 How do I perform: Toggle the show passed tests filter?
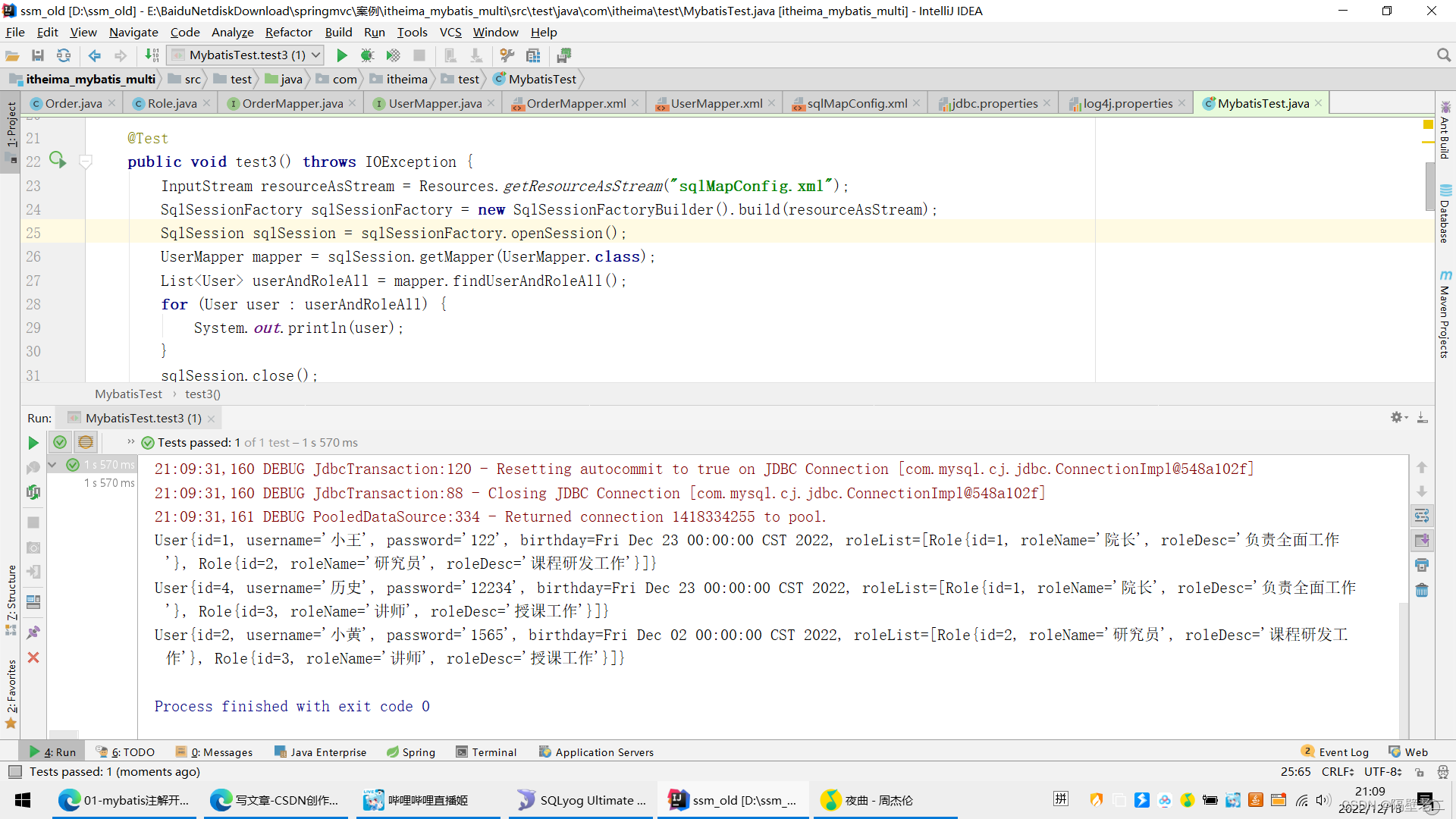(x=60, y=442)
